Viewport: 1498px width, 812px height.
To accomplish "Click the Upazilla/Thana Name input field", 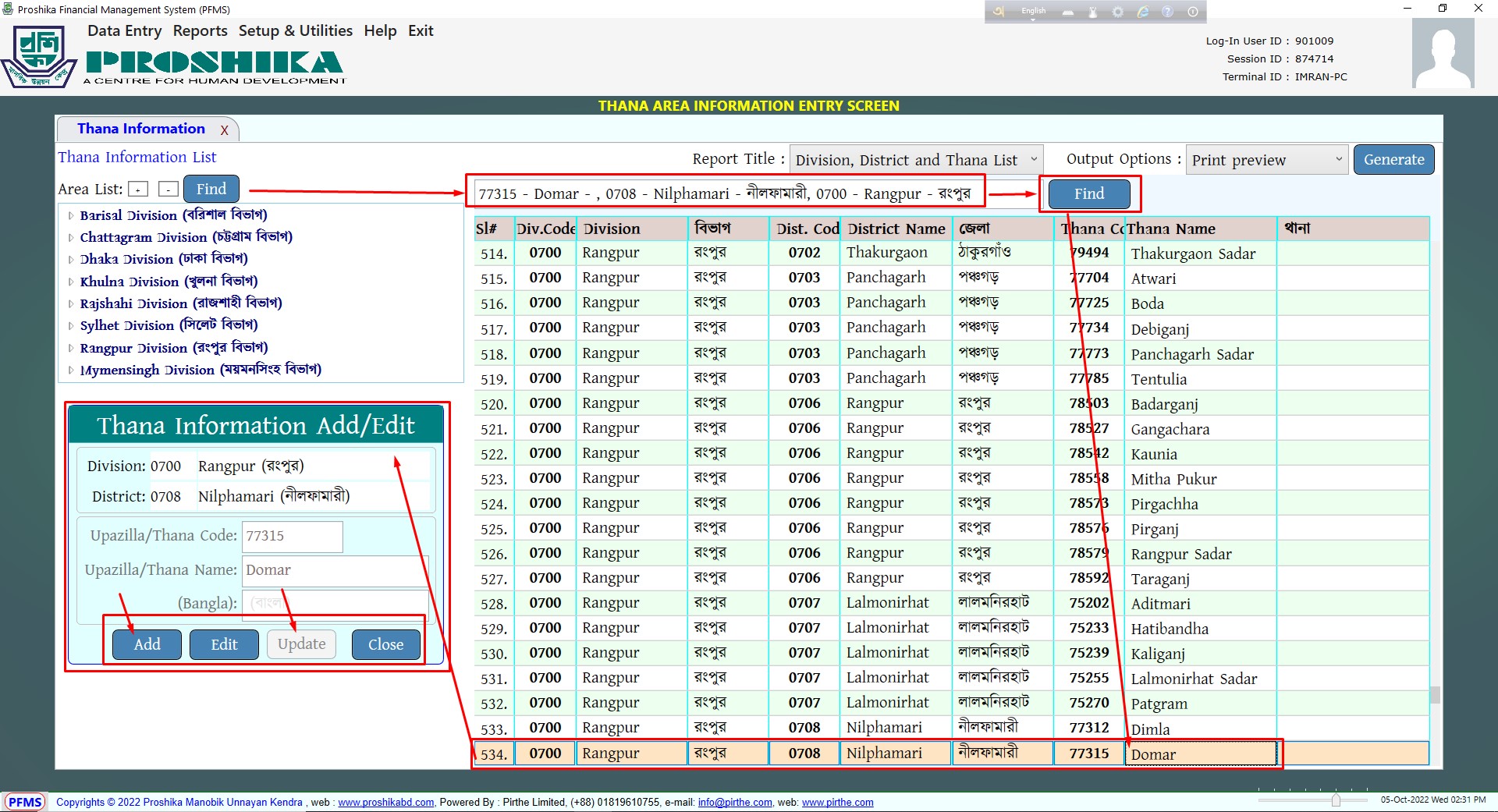I will pos(335,570).
